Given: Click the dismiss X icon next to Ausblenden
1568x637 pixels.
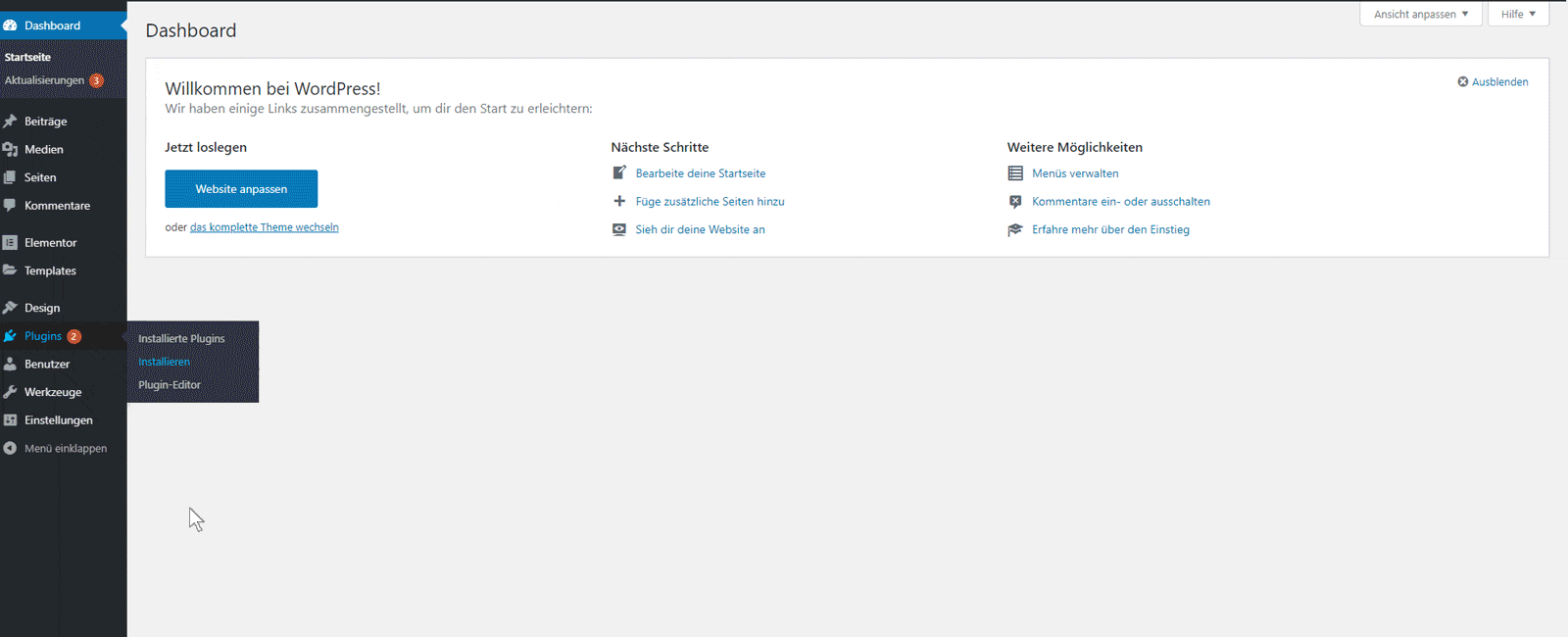Looking at the screenshot, I should [1463, 81].
